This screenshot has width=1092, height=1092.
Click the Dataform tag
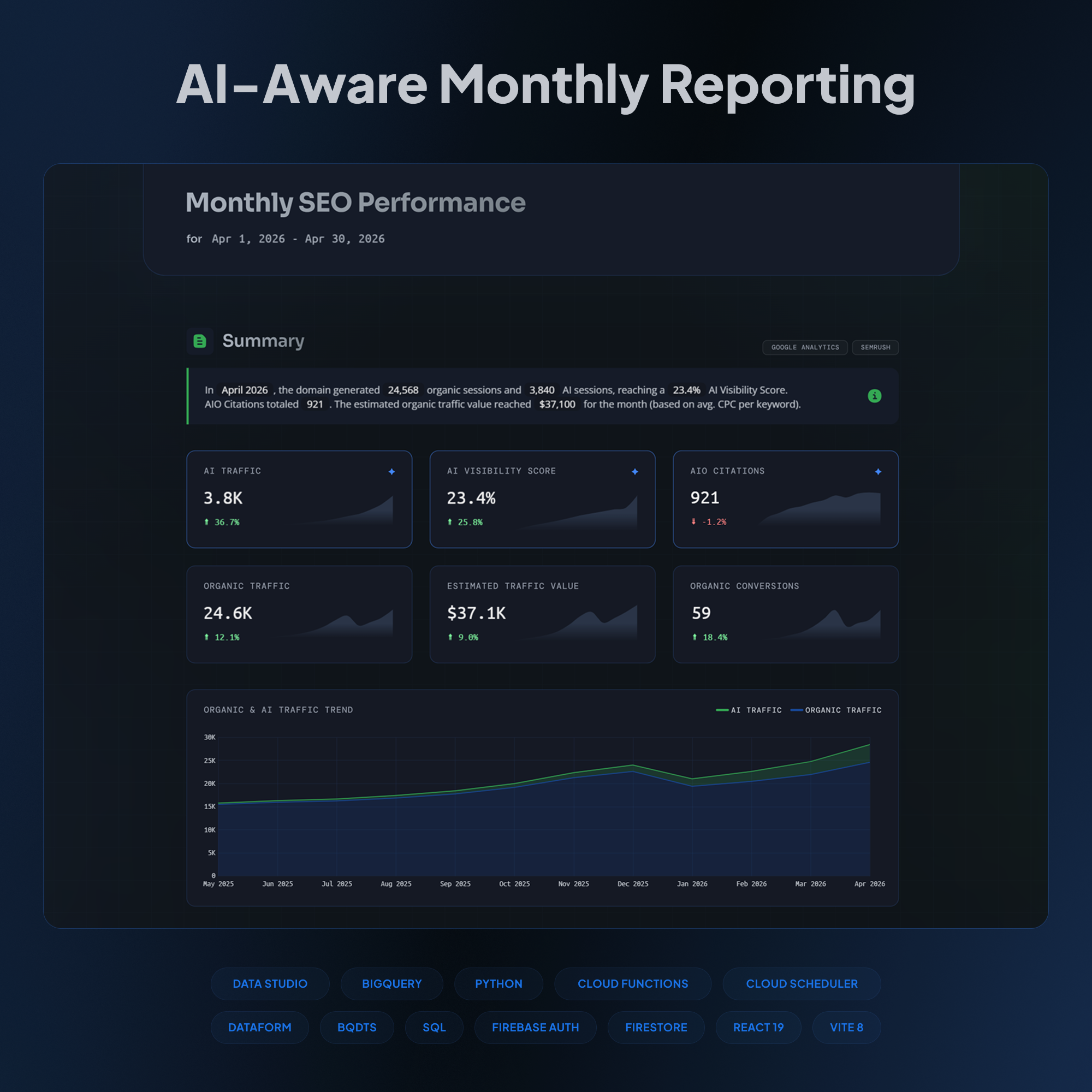pyautogui.click(x=259, y=1027)
